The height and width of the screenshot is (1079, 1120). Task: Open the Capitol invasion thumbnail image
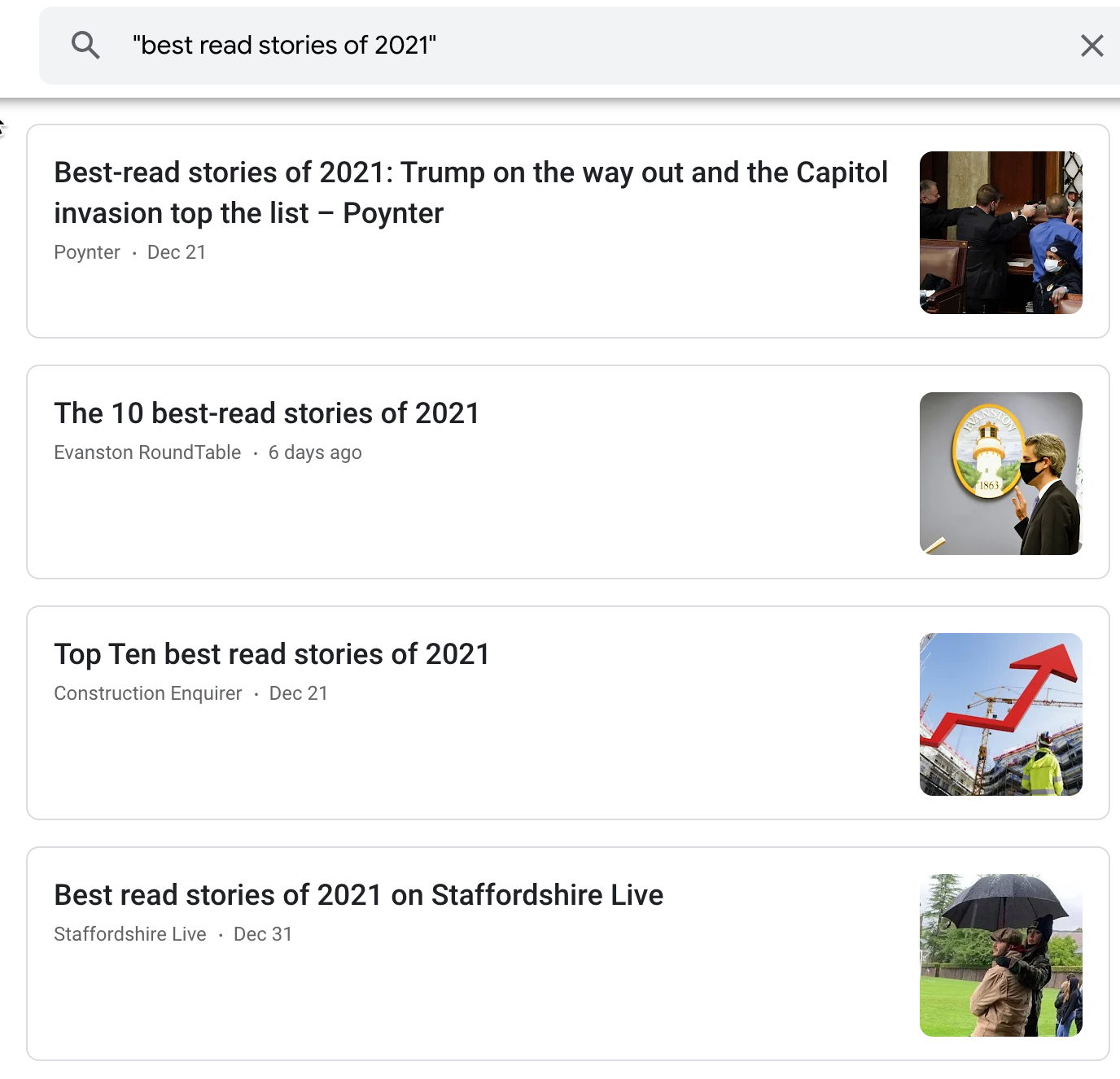(1001, 233)
